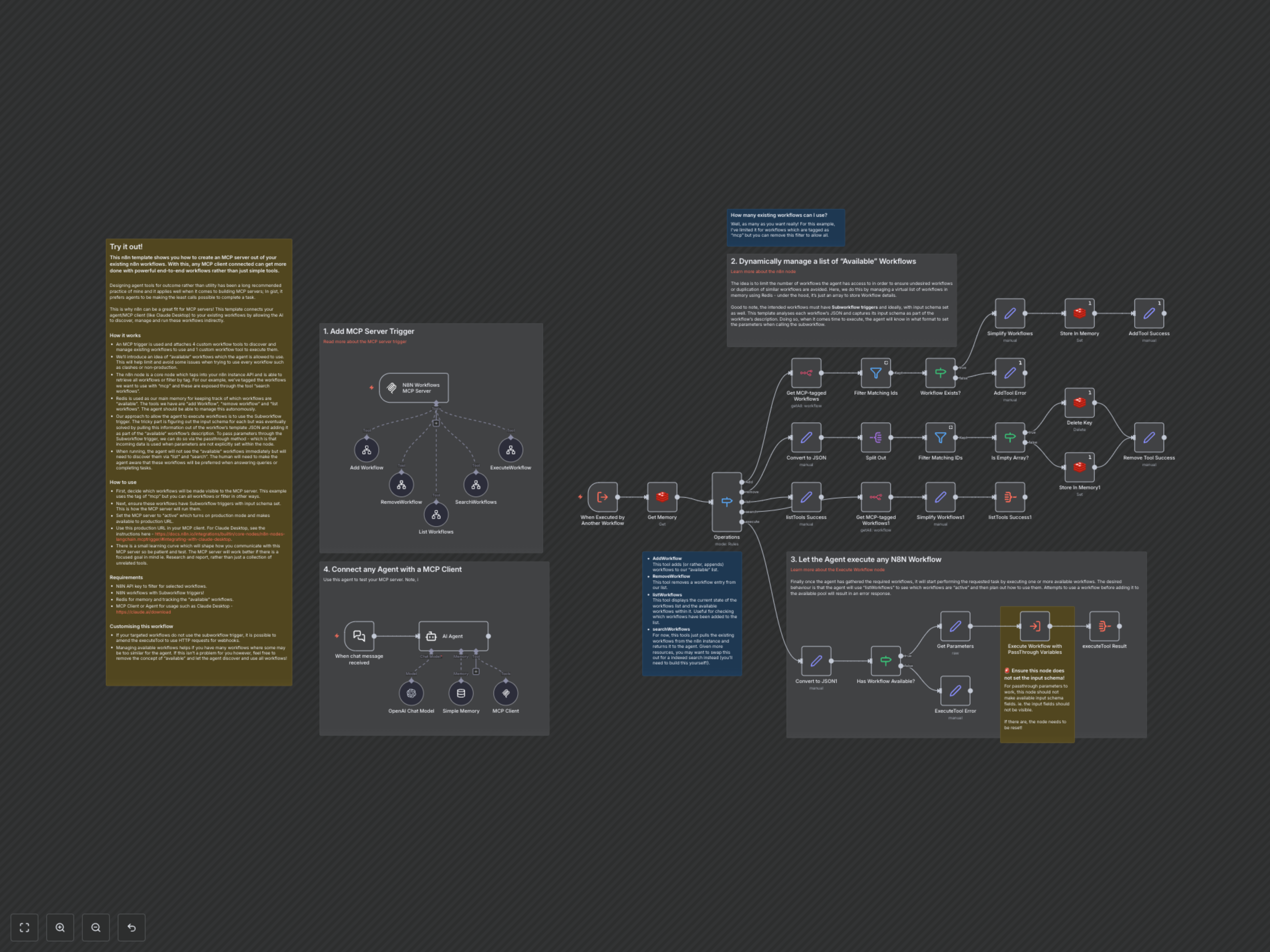
Task: Click plus connector under AI Agent Tool
Action: click(x=476, y=671)
